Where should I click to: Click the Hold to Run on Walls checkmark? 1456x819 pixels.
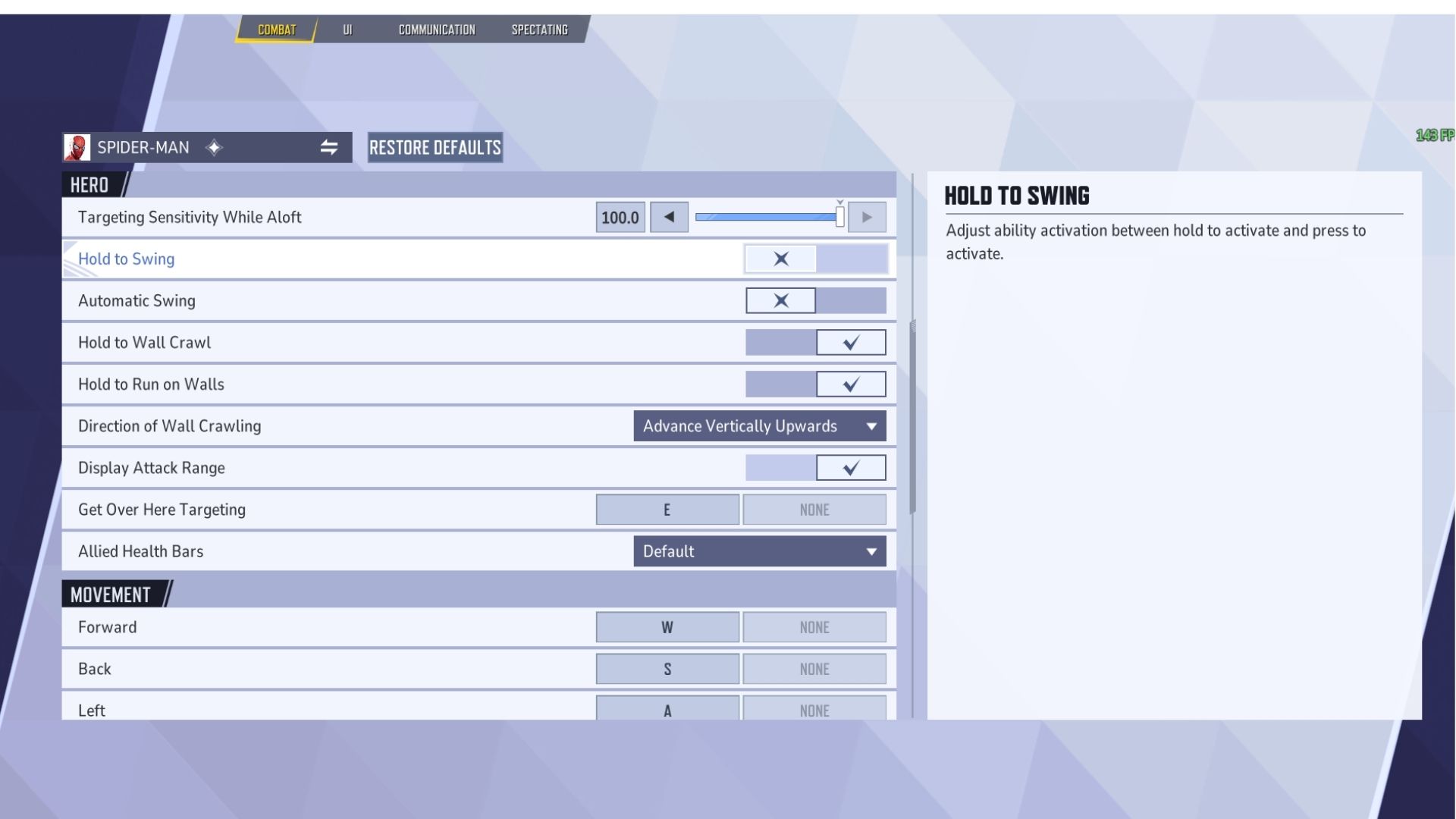[851, 384]
